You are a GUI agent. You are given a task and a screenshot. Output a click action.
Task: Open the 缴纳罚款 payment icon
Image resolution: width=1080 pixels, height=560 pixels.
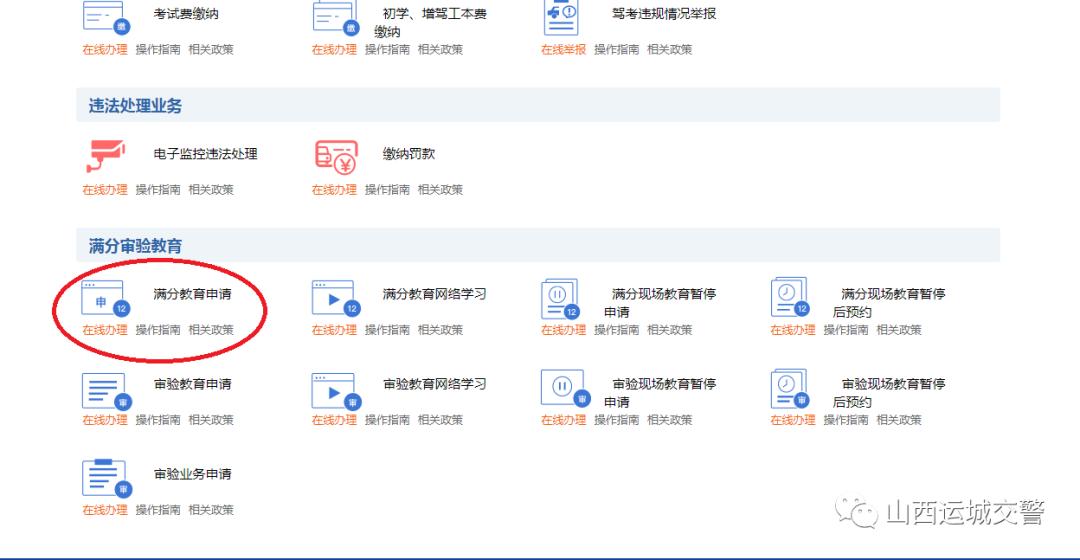click(335, 157)
